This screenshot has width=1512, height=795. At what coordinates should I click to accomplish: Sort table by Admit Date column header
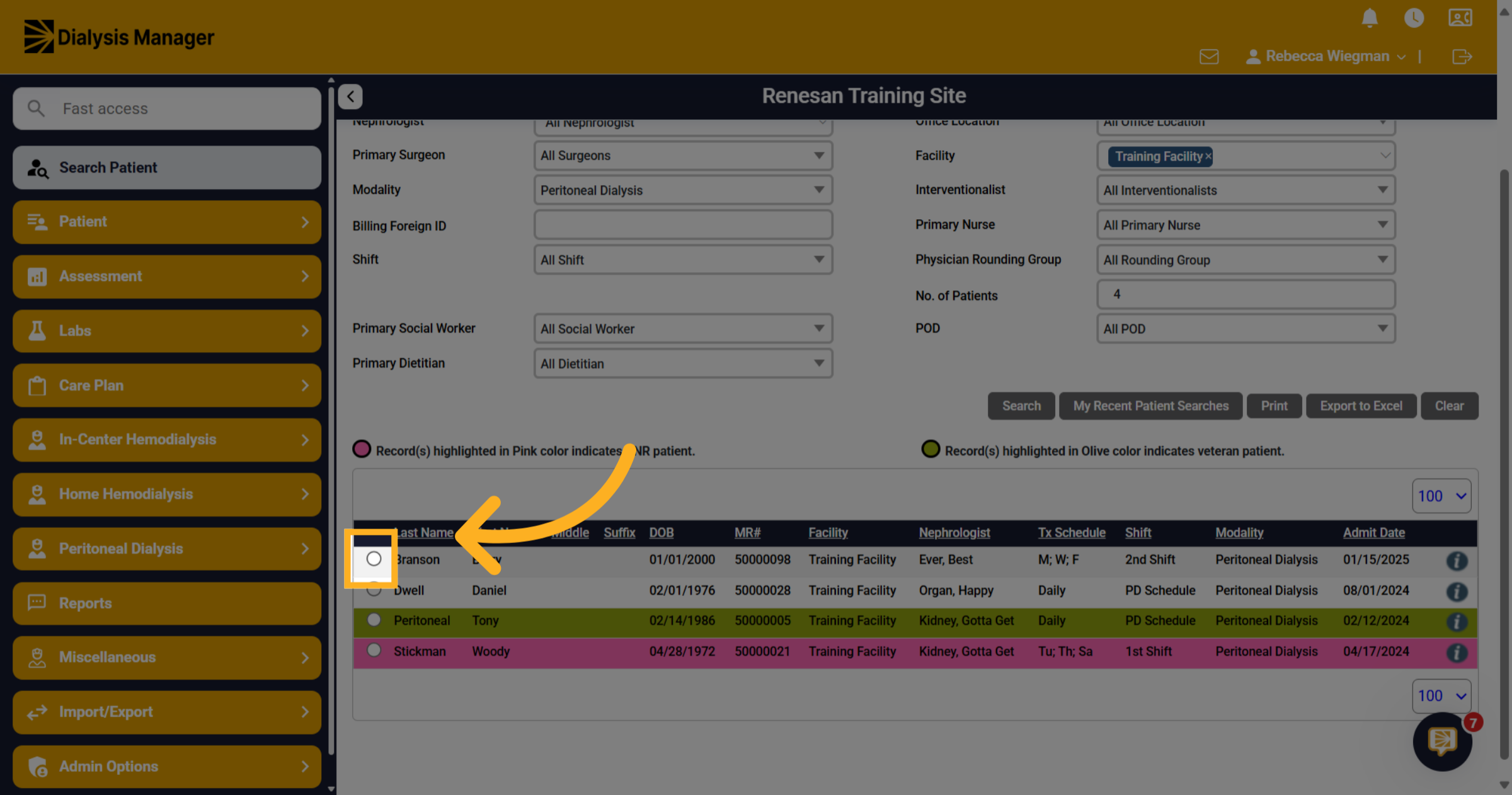[x=1373, y=533]
